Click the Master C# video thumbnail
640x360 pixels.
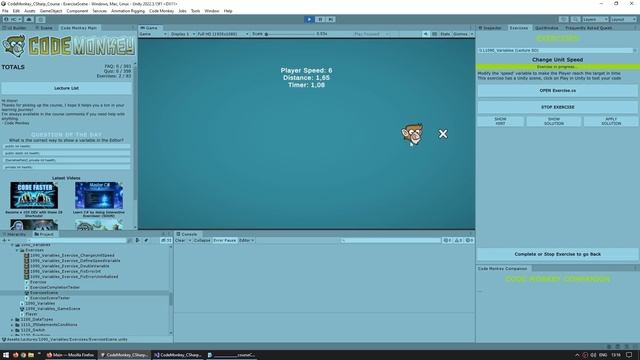(x=99, y=195)
